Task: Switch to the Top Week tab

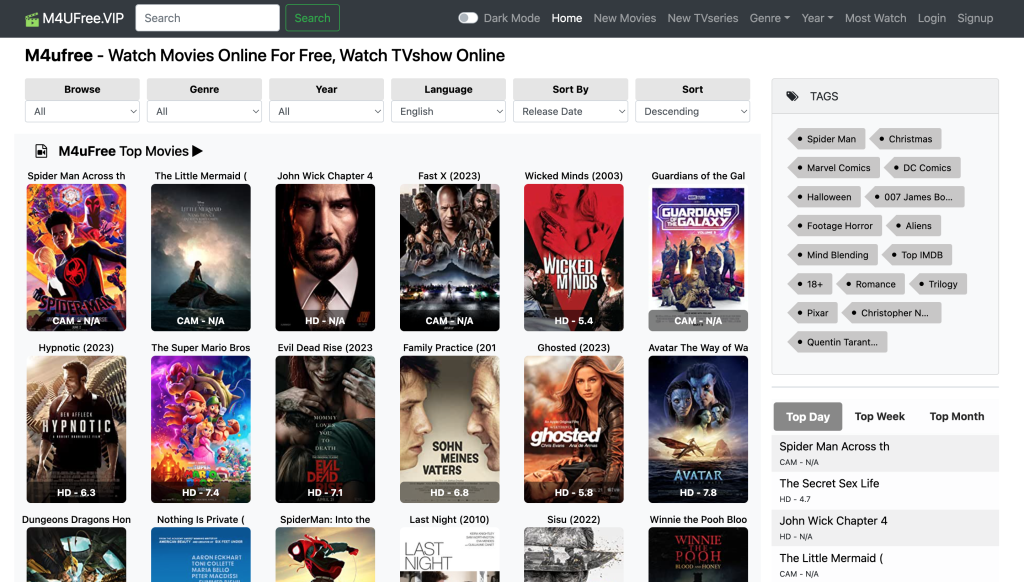Action: pos(879,417)
